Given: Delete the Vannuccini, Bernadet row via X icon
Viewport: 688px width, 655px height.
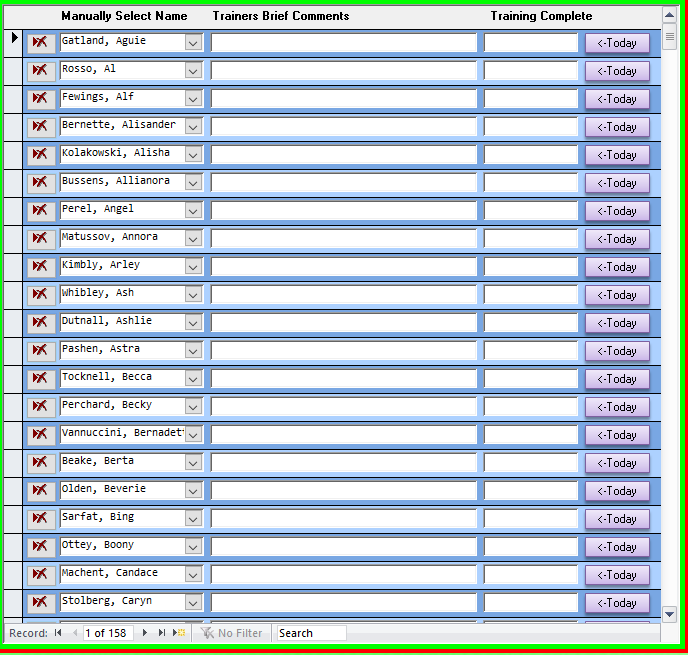Looking at the screenshot, I should [41, 435].
